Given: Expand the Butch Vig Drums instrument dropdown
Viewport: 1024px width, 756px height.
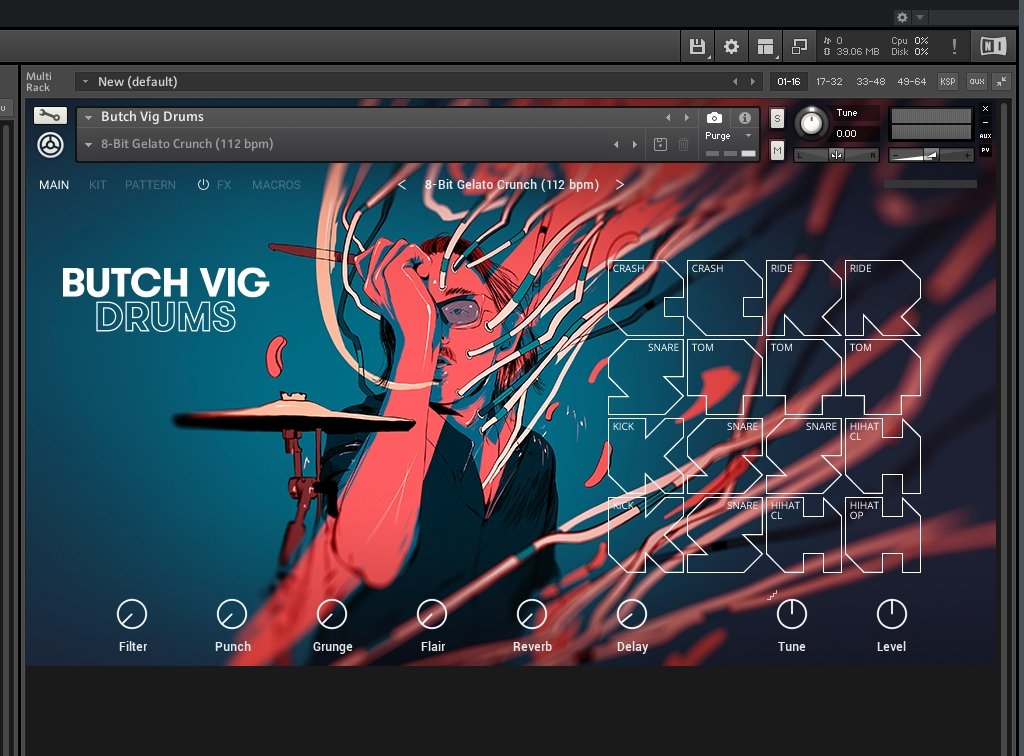Looking at the screenshot, I should coord(89,117).
